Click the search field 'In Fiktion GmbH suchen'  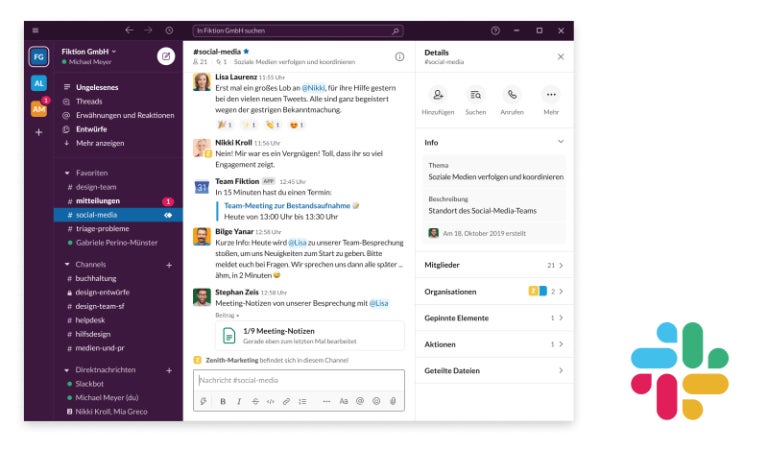pyautogui.click(x=298, y=31)
